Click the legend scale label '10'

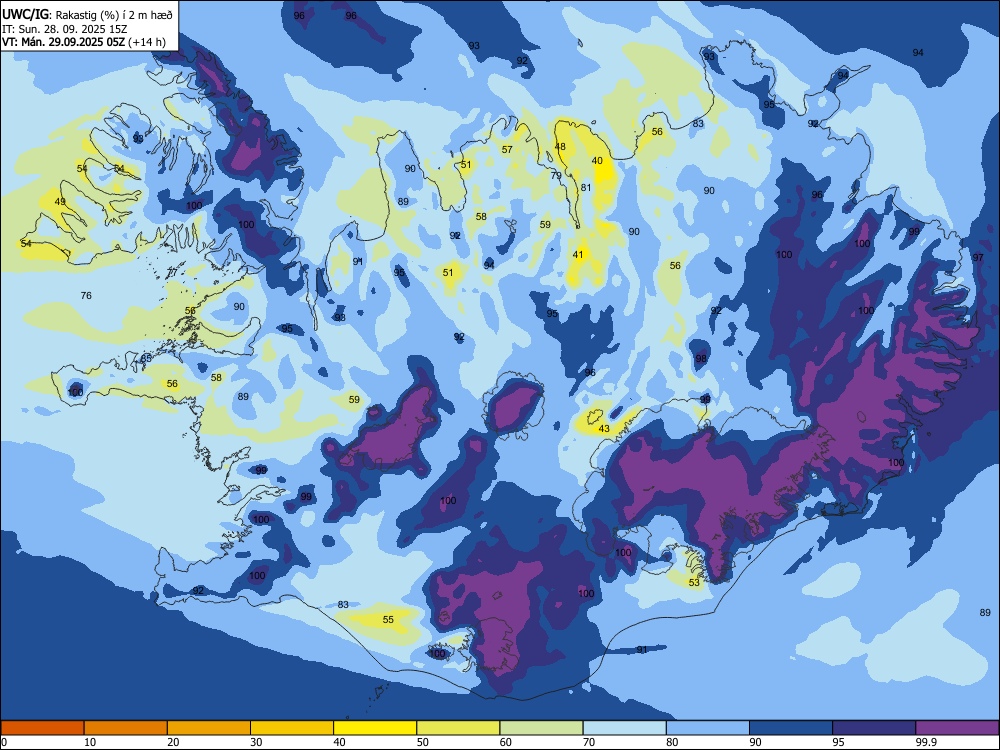coord(90,742)
